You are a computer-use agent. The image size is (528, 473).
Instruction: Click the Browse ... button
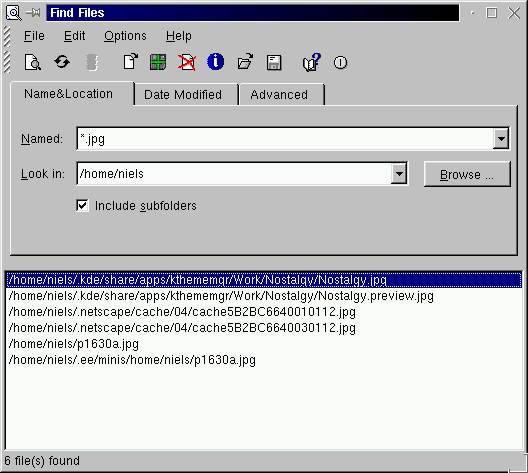467,174
